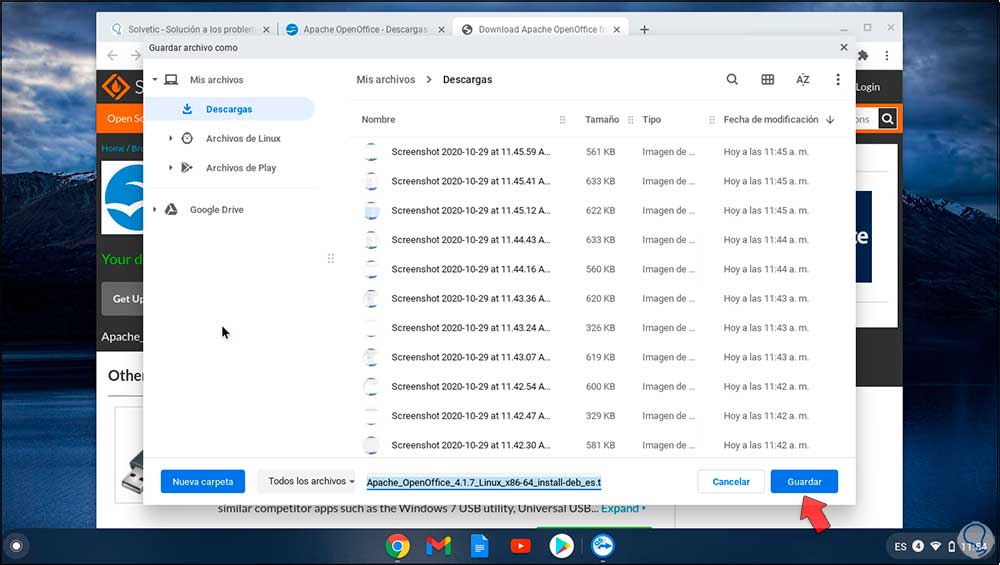Switch to Apache OpenOffice - Descargas tab
1000x565 pixels.
(364, 29)
